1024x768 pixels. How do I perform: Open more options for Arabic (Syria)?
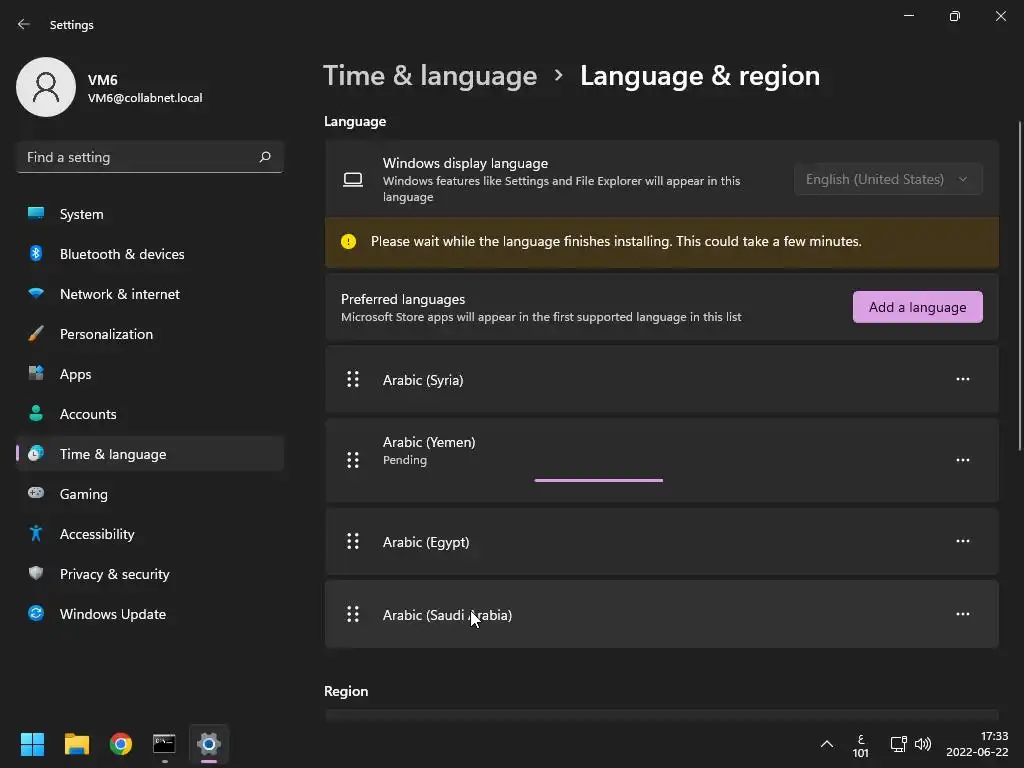tap(962, 379)
